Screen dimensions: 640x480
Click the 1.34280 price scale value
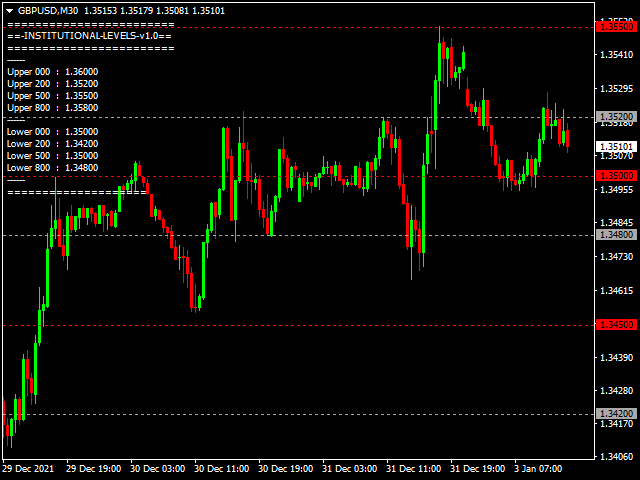point(616,391)
